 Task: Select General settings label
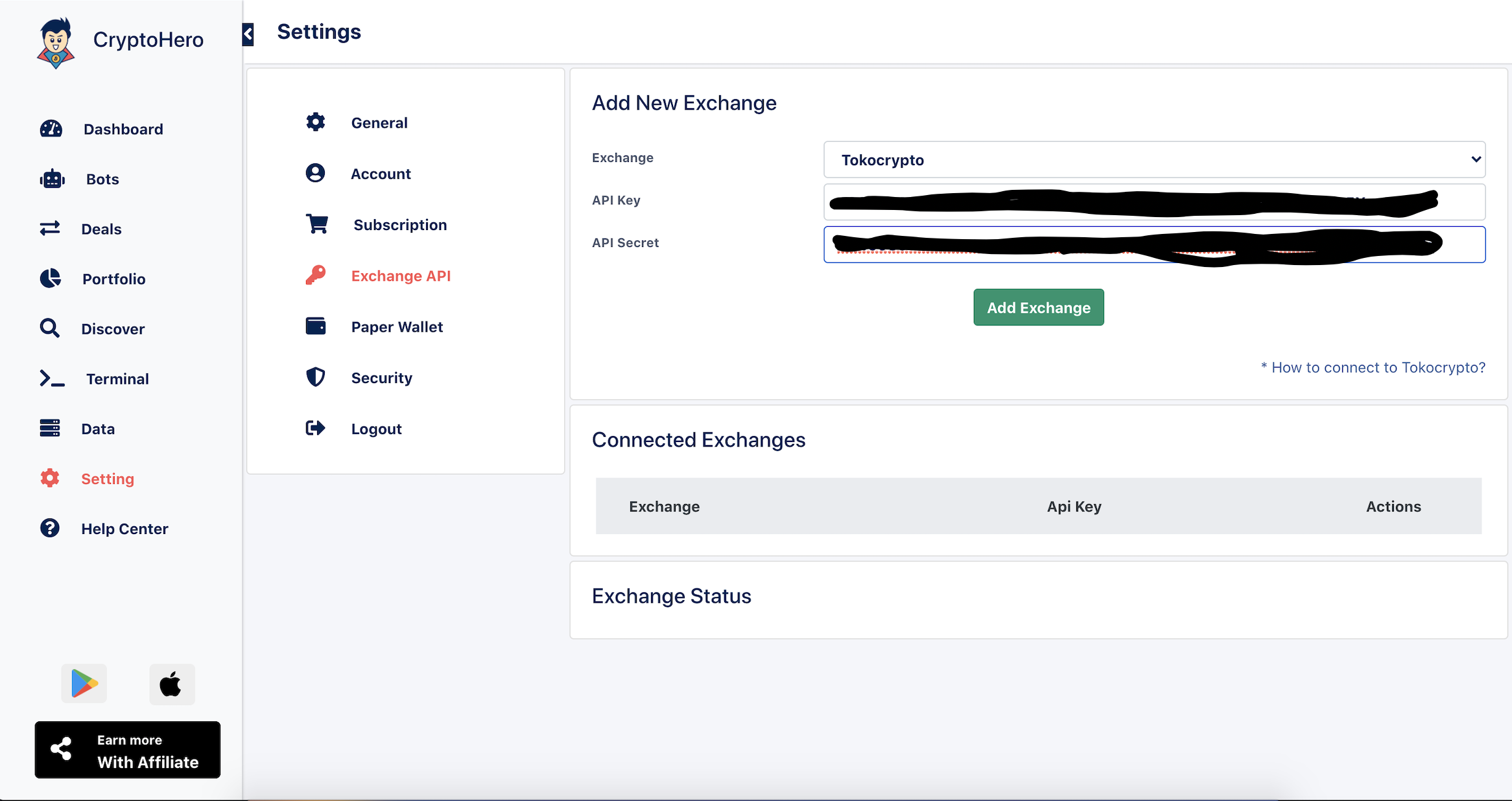[379, 122]
